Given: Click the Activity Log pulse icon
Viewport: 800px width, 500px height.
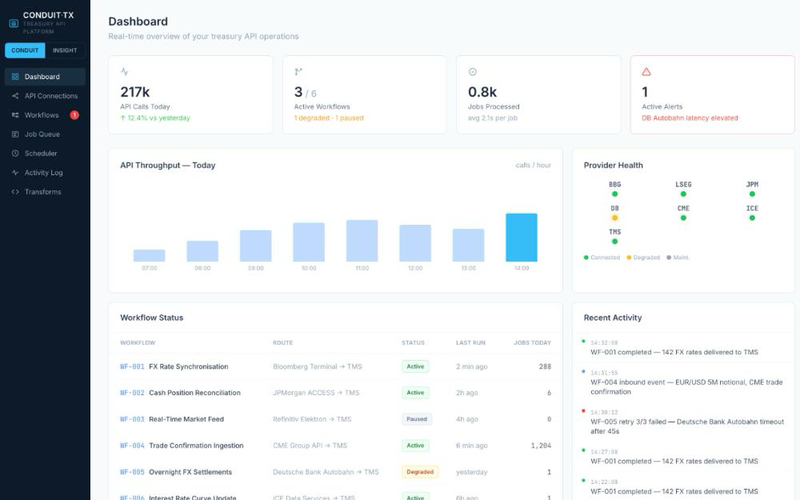Looking at the screenshot, I should (x=15, y=172).
